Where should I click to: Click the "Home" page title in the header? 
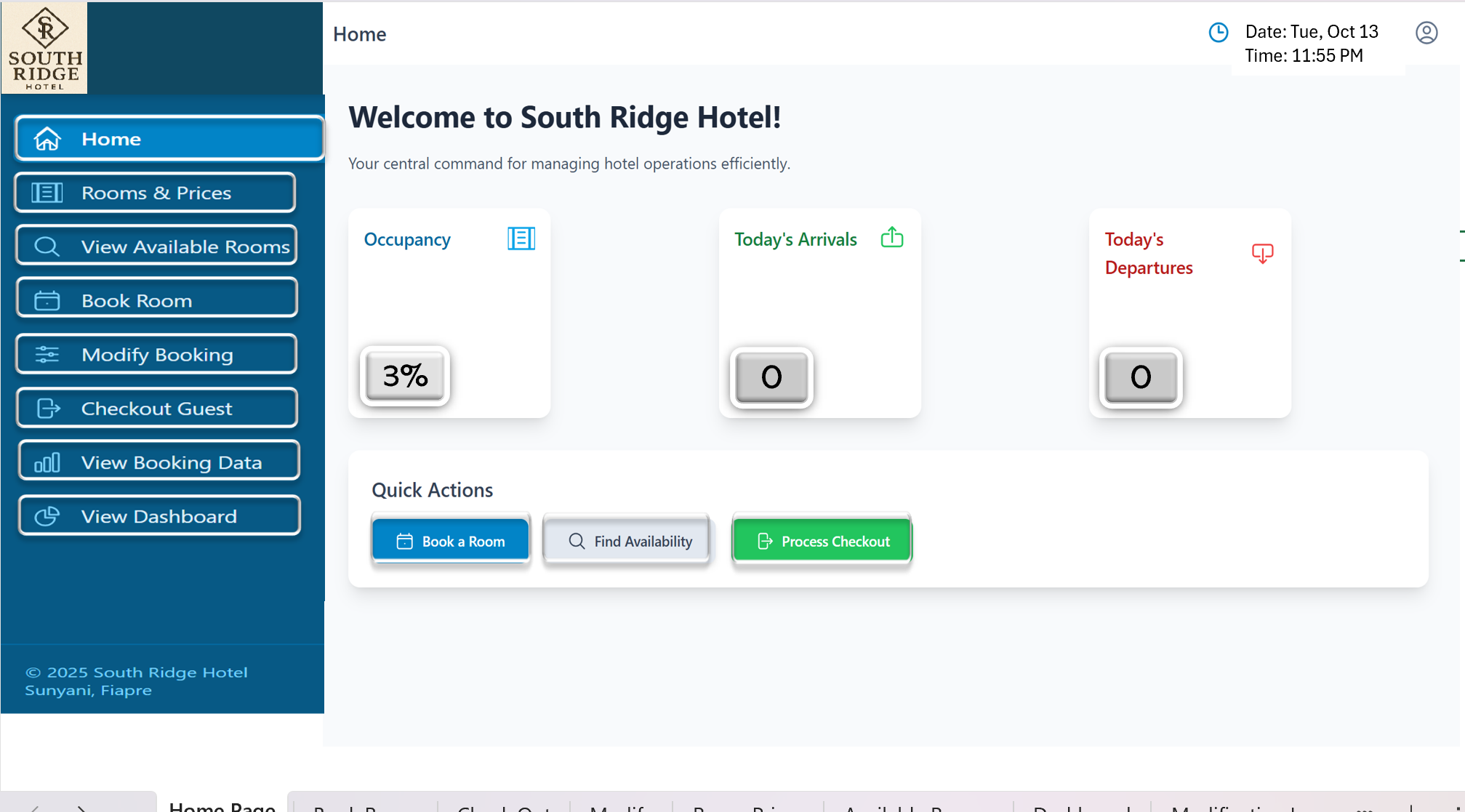point(359,34)
